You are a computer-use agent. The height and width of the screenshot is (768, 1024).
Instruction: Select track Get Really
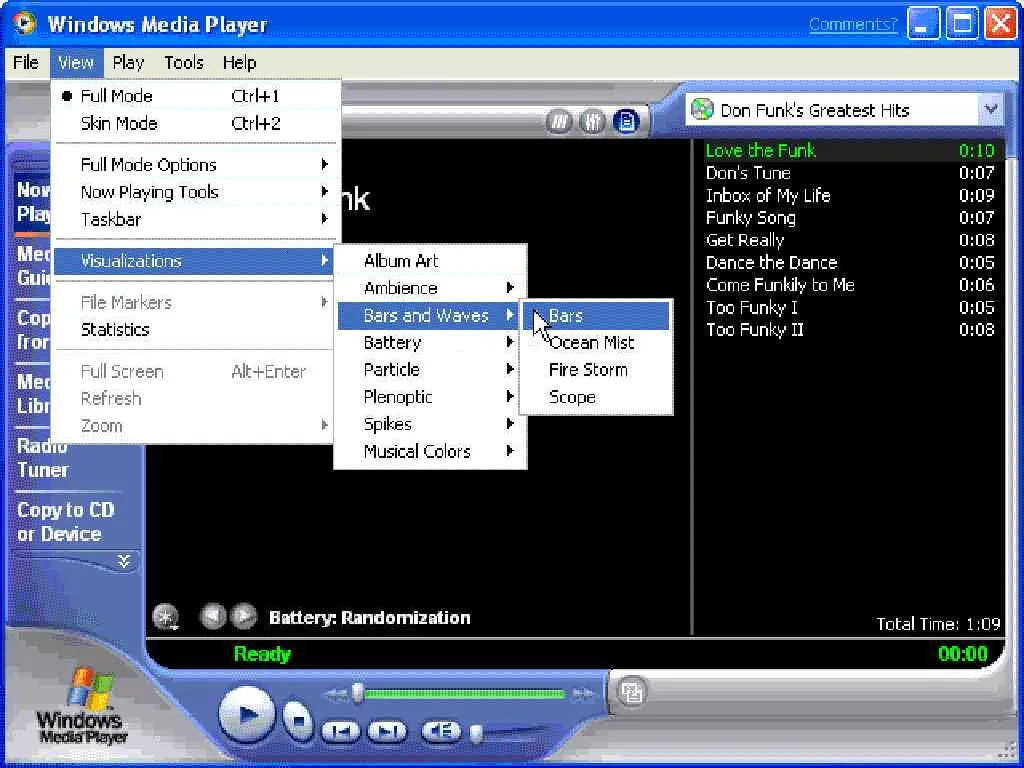(849, 240)
